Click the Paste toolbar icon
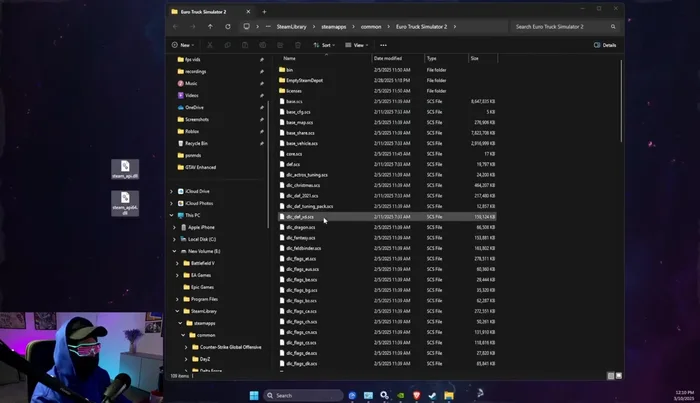 [x=245, y=45]
